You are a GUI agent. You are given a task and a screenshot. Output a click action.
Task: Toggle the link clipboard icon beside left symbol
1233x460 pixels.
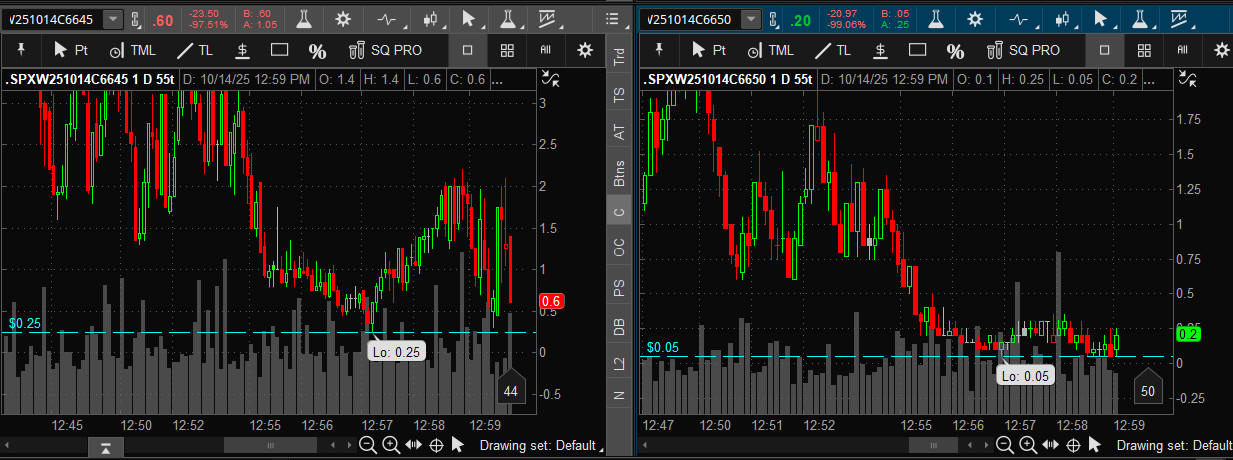[137, 19]
